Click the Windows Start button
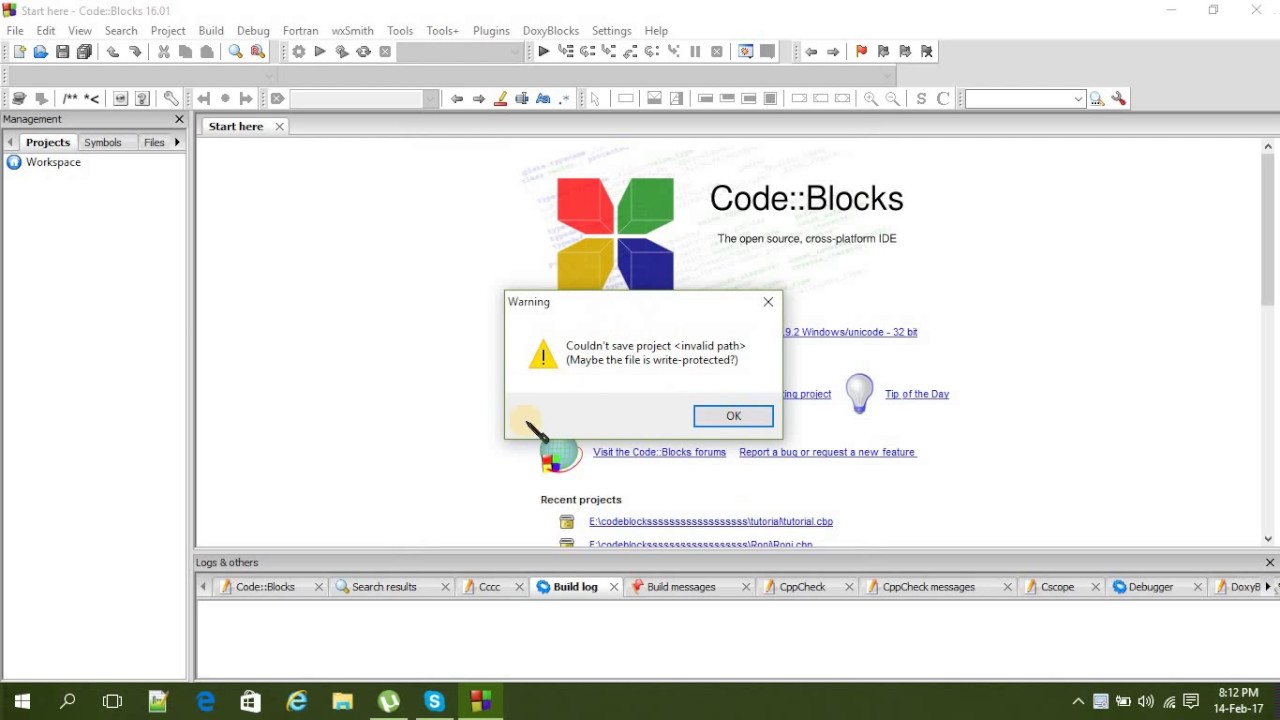This screenshot has height=720, width=1280. [22, 702]
